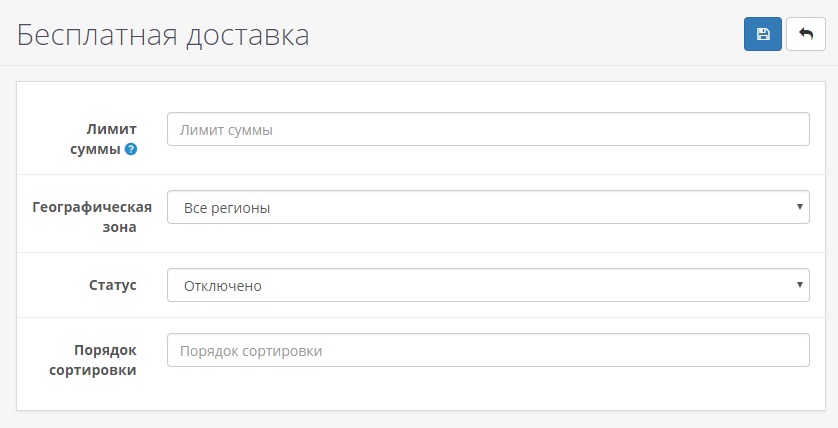Click the help icon beside Лимит суммы
838x428 pixels.
coord(131,150)
